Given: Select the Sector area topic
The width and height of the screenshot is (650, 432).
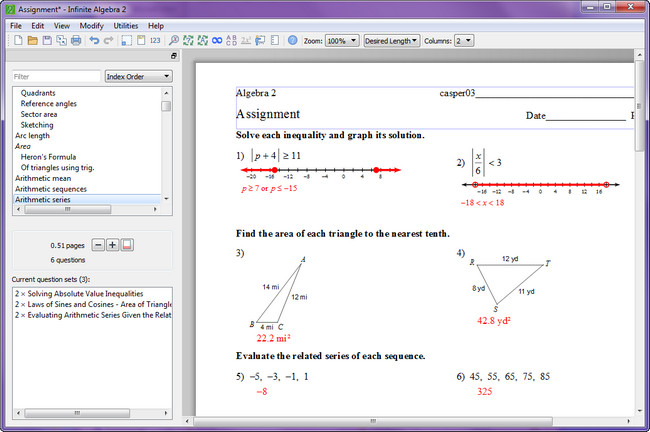Looking at the screenshot, I should tap(39, 114).
